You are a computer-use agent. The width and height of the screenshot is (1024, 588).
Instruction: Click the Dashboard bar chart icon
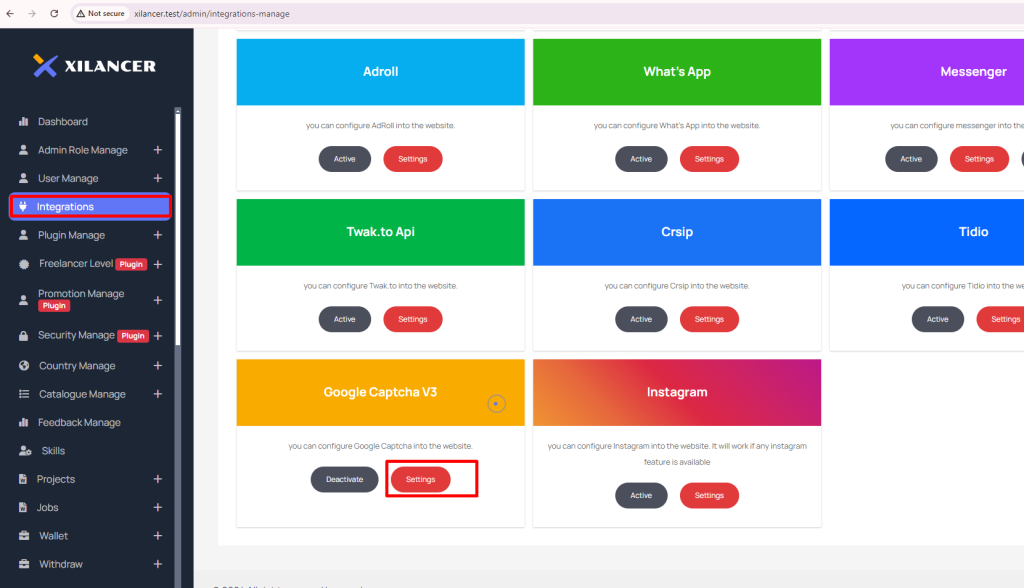pyautogui.click(x=24, y=122)
